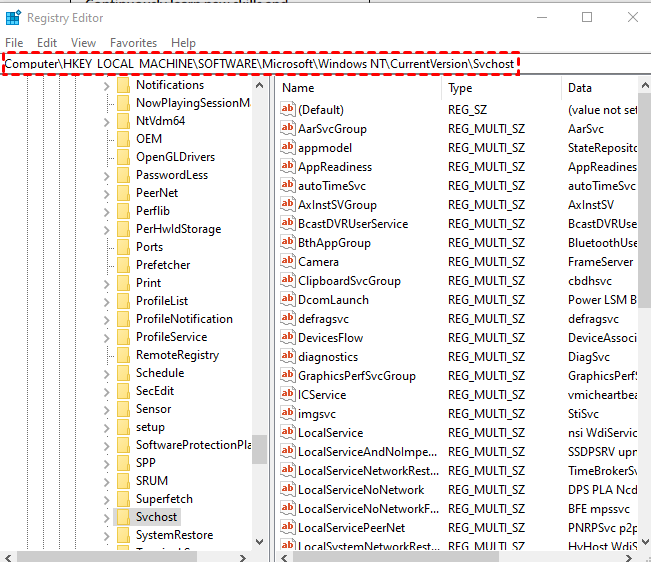Select the GraphicsPerfSvcGroup value name

point(357,376)
